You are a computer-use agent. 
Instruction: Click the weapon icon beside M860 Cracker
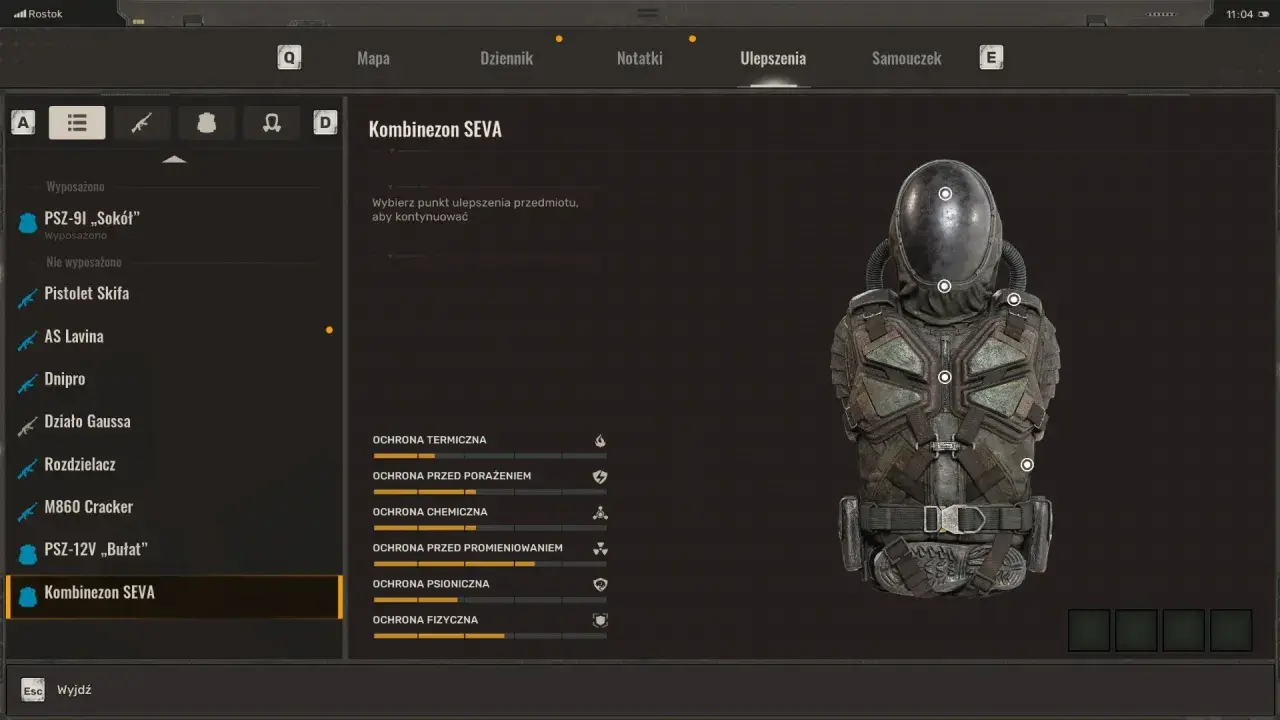(28, 512)
